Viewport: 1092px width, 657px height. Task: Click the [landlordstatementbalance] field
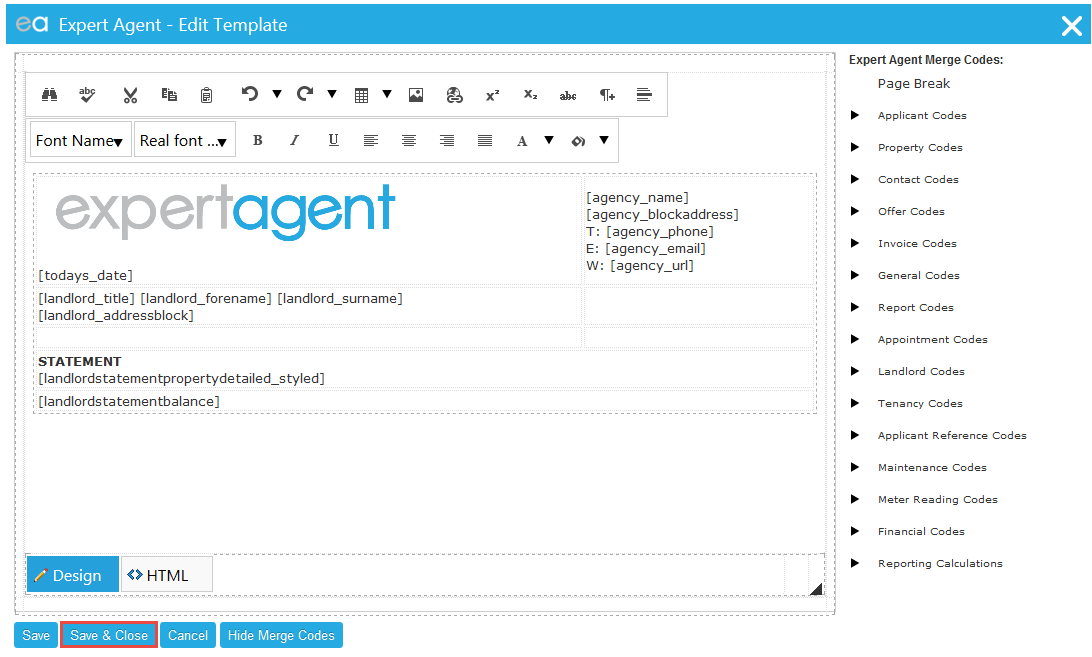(129, 402)
